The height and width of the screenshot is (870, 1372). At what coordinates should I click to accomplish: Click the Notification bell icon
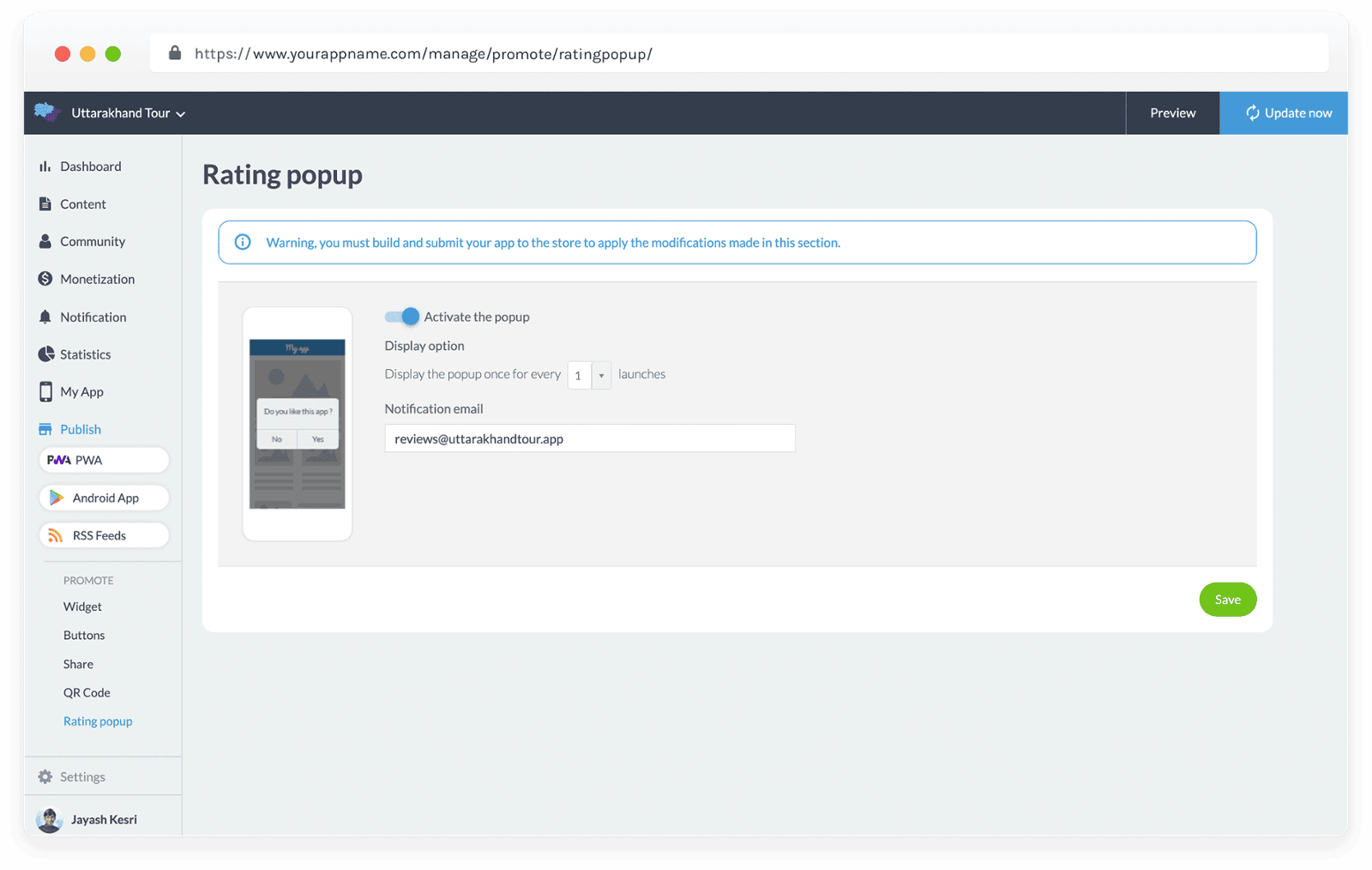45,317
